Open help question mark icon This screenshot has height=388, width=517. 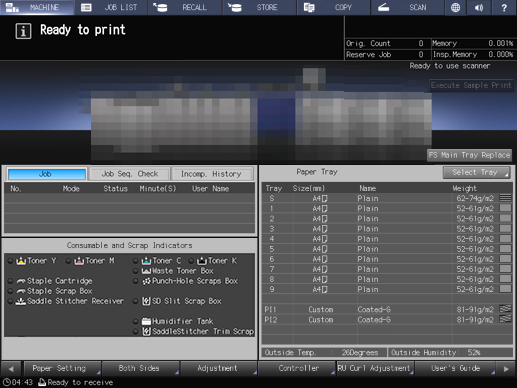pos(504,7)
